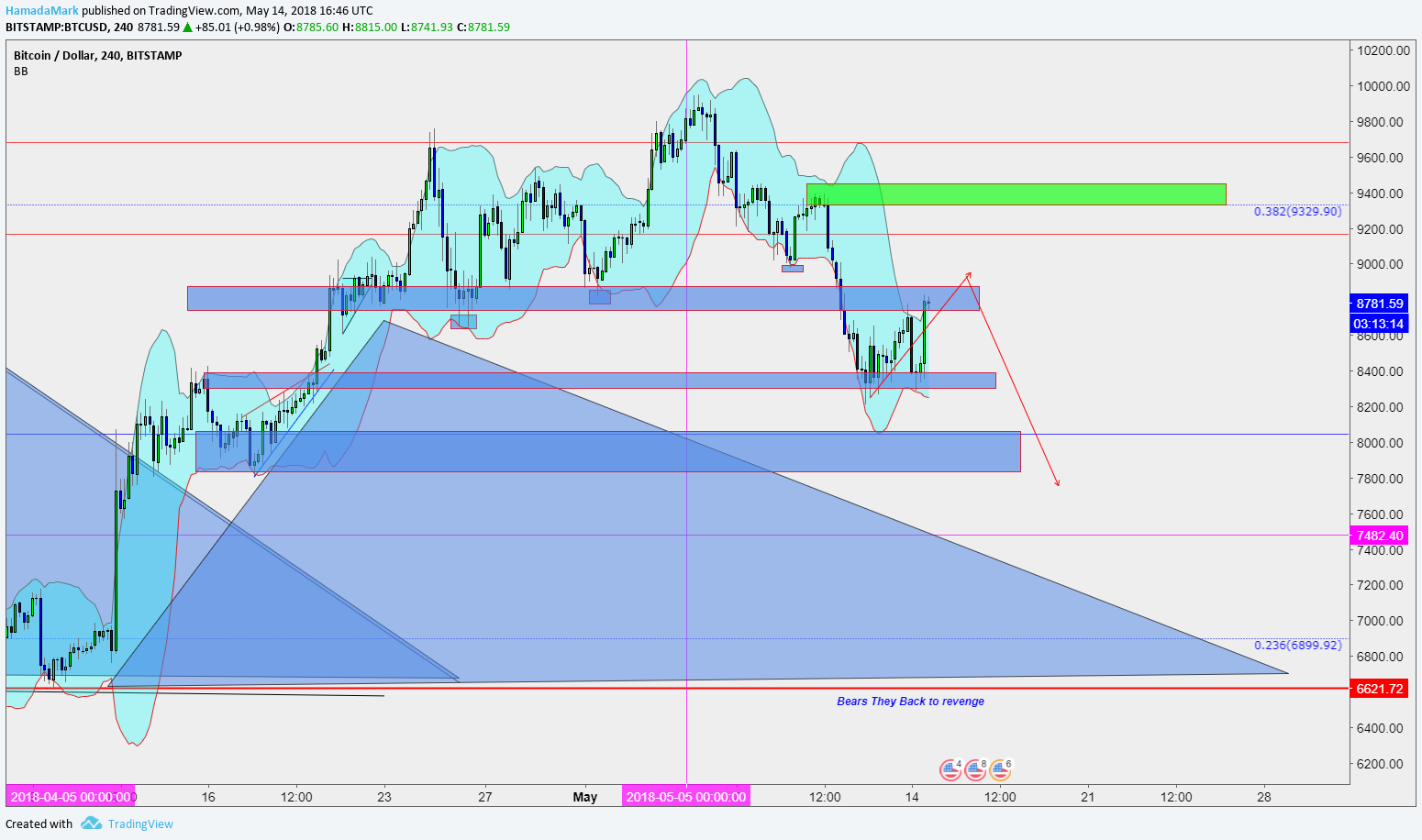
Task: Open the US economic event icon badged 8
Action: [x=975, y=770]
